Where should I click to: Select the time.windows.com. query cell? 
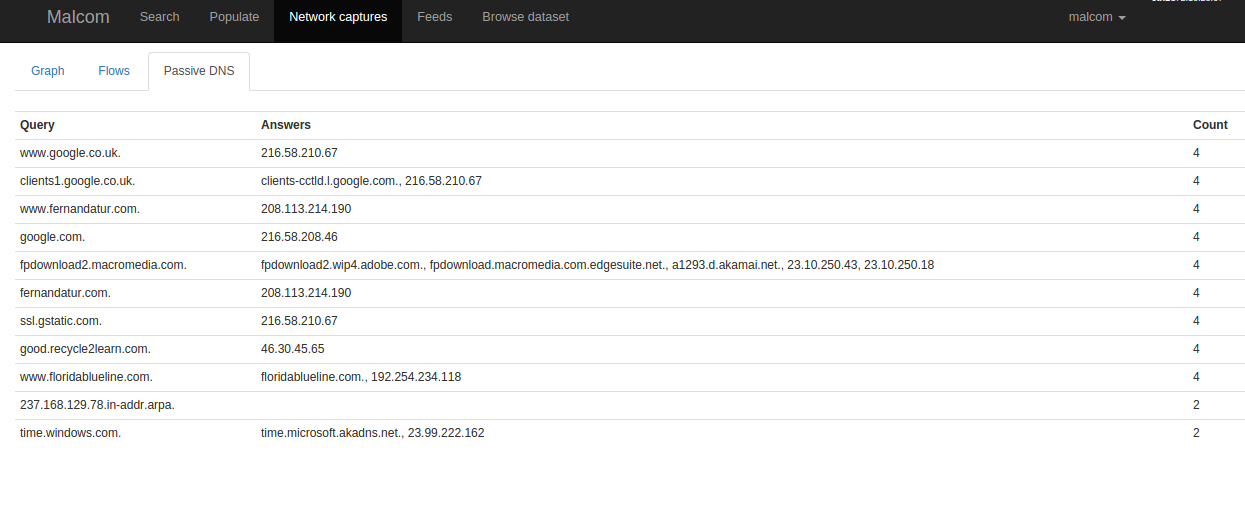click(x=70, y=433)
